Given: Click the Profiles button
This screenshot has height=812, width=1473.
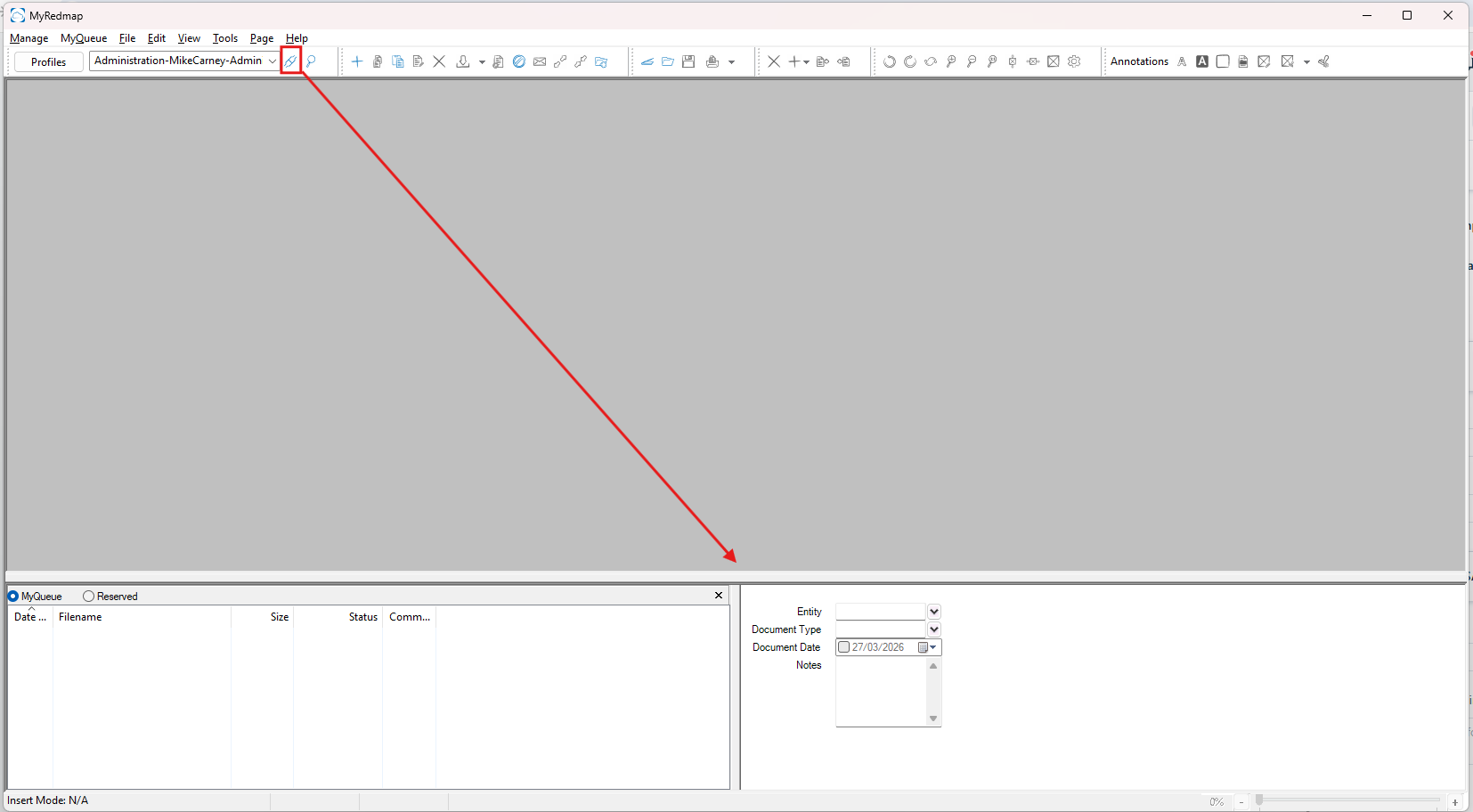Looking at the screenshot, I should (x=49, y=61).
